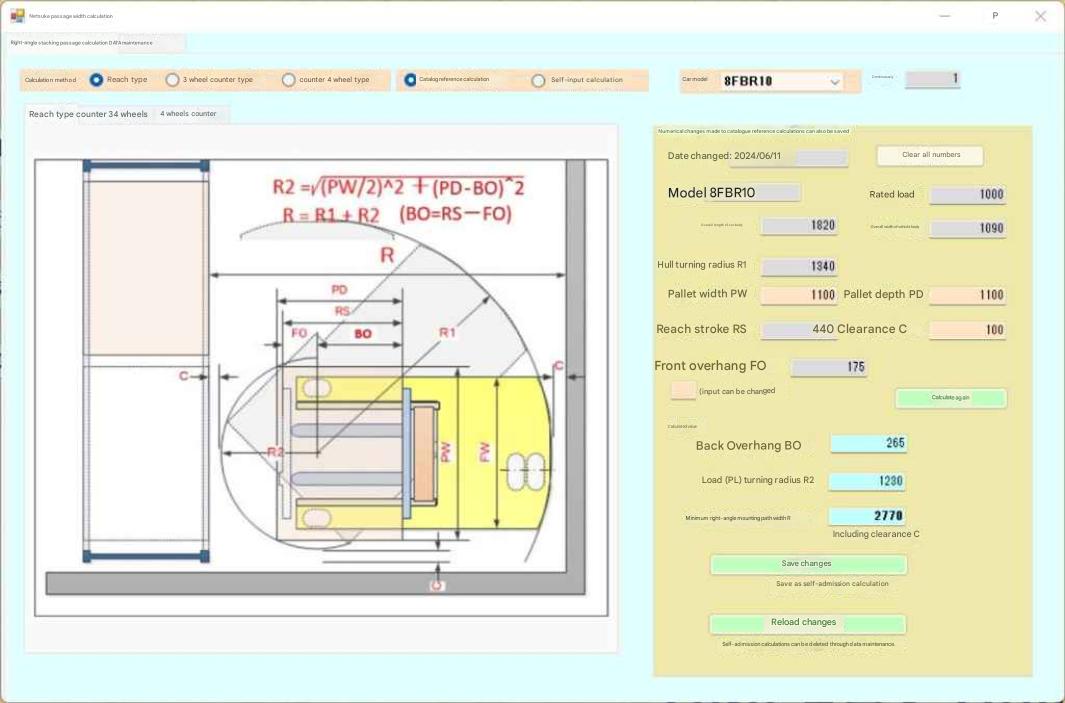Open the 4 wheels counter tab
This screenshot has width=1065, height=703.
[x=188, y=114]
